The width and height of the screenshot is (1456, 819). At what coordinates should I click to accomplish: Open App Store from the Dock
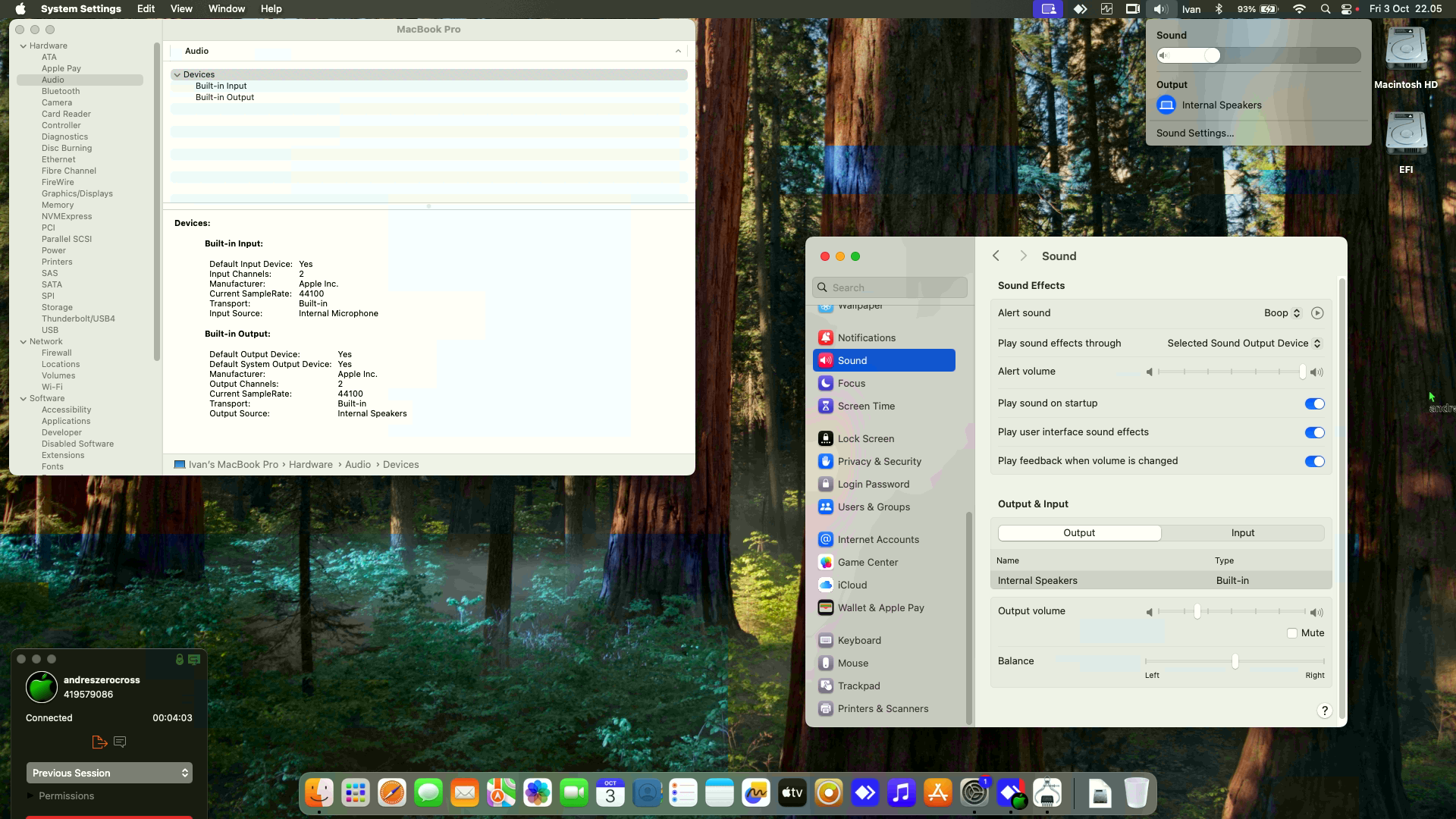click(938, 793)
